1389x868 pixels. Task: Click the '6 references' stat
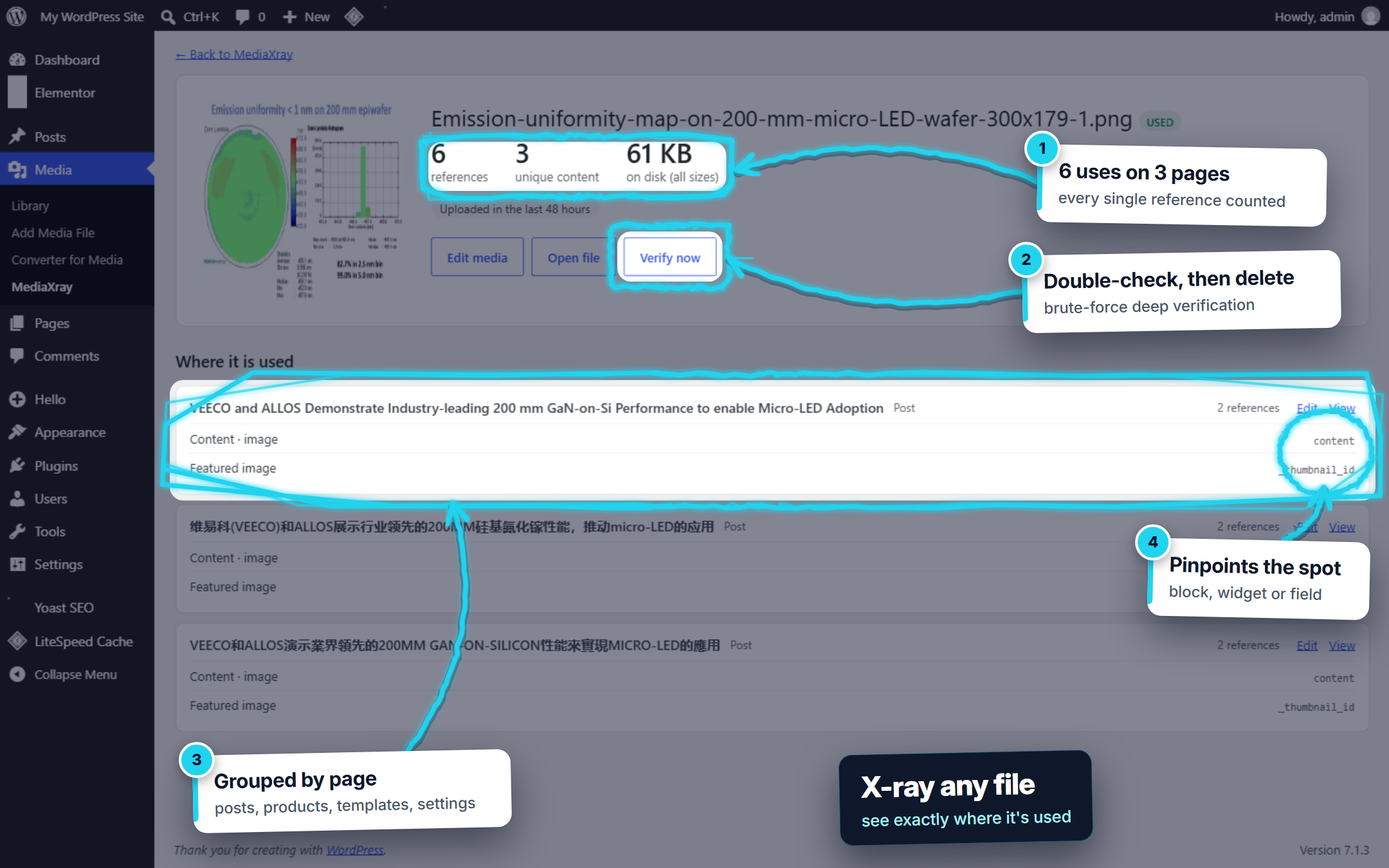tap(459, 163)
